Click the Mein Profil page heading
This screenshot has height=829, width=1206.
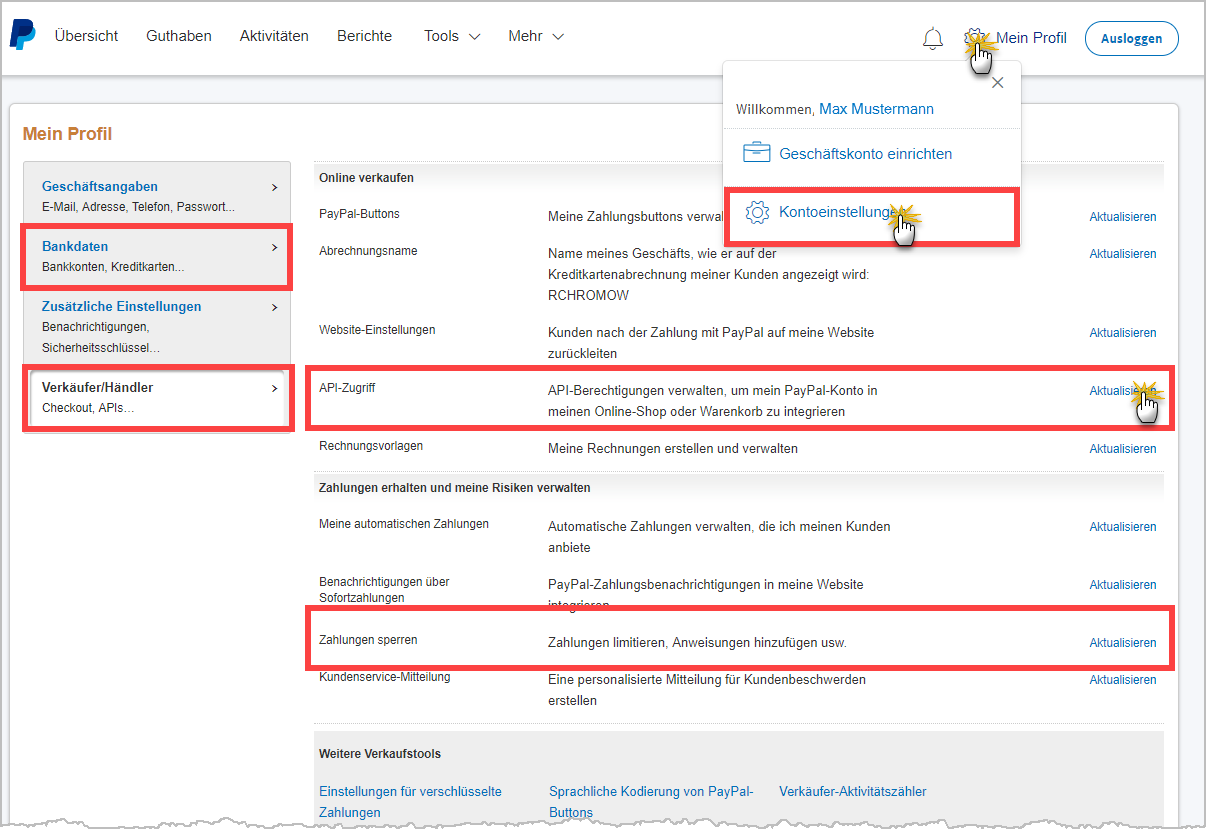point(67,134)
